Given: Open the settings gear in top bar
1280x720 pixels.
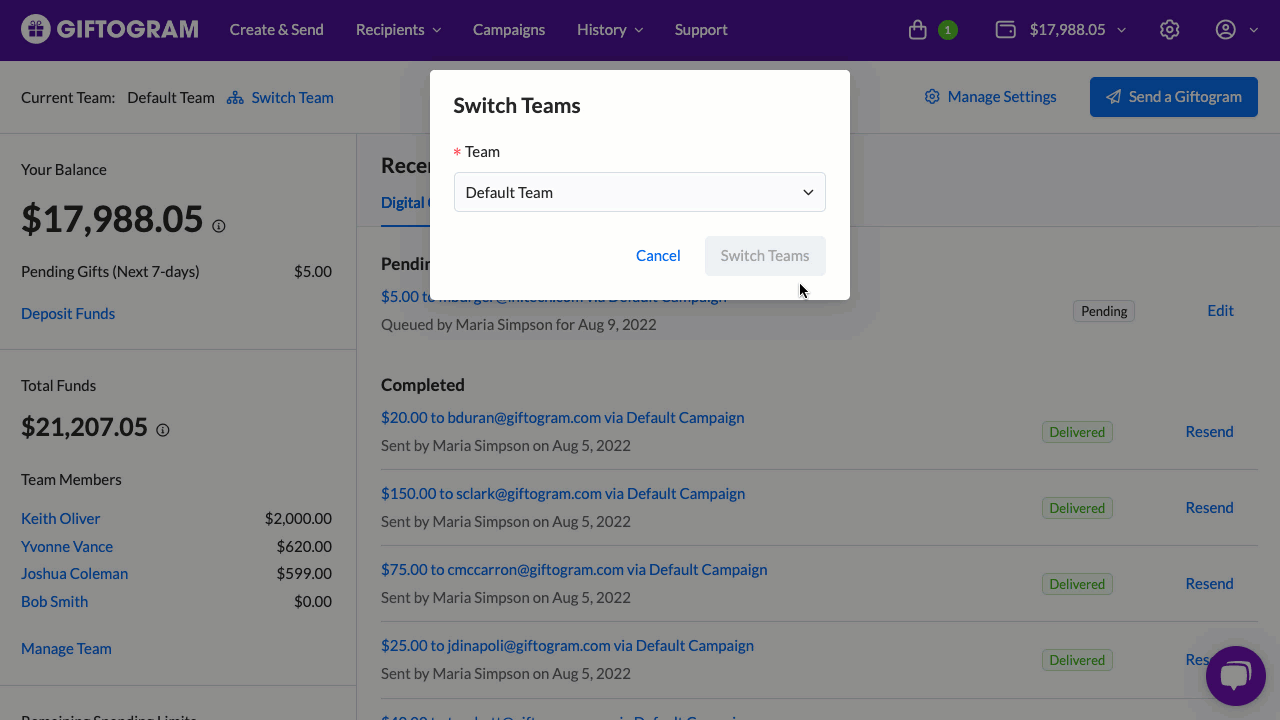Looking at the screenshot, I should 1169,30.
